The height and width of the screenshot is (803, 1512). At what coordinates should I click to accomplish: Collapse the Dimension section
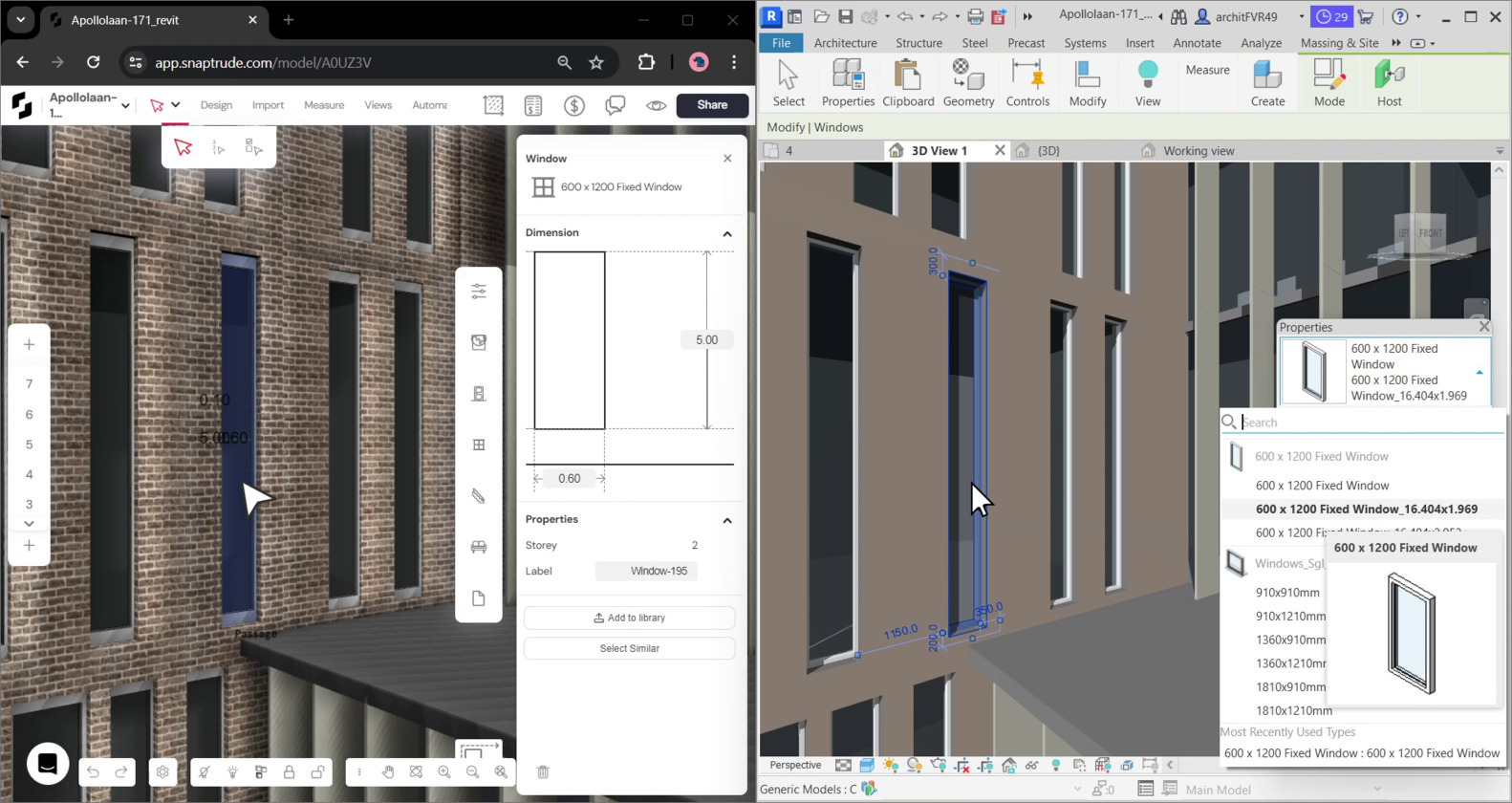click(x=726, y=233)
